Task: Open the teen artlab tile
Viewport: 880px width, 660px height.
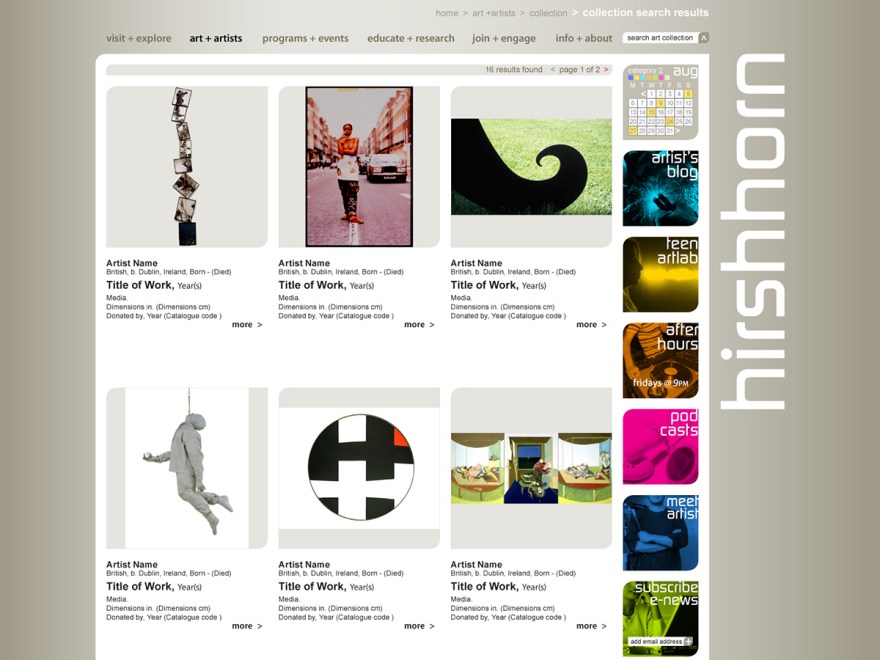Action: pos(661,274)
